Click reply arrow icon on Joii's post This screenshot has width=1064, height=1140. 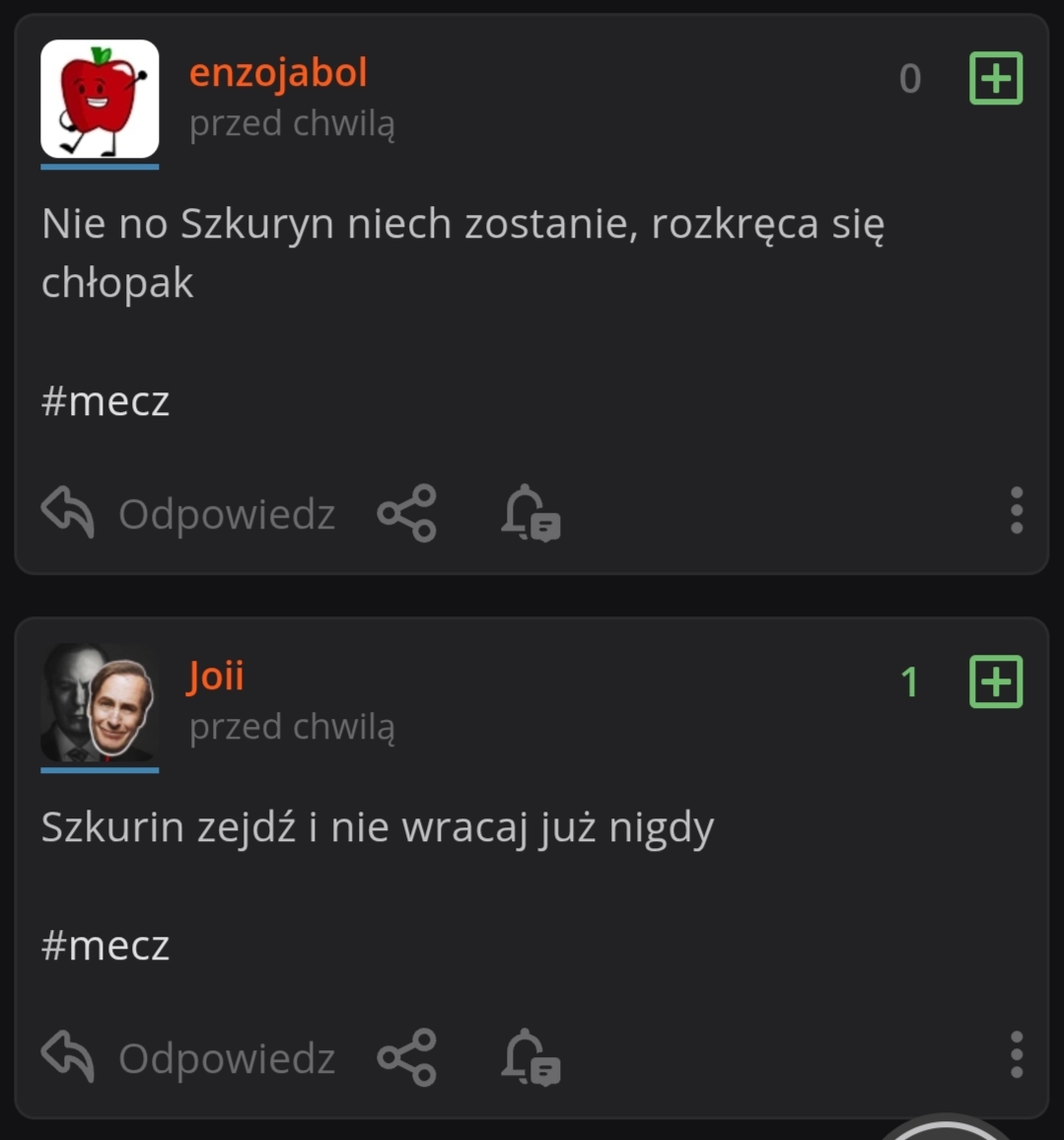tap(67, 1057)
